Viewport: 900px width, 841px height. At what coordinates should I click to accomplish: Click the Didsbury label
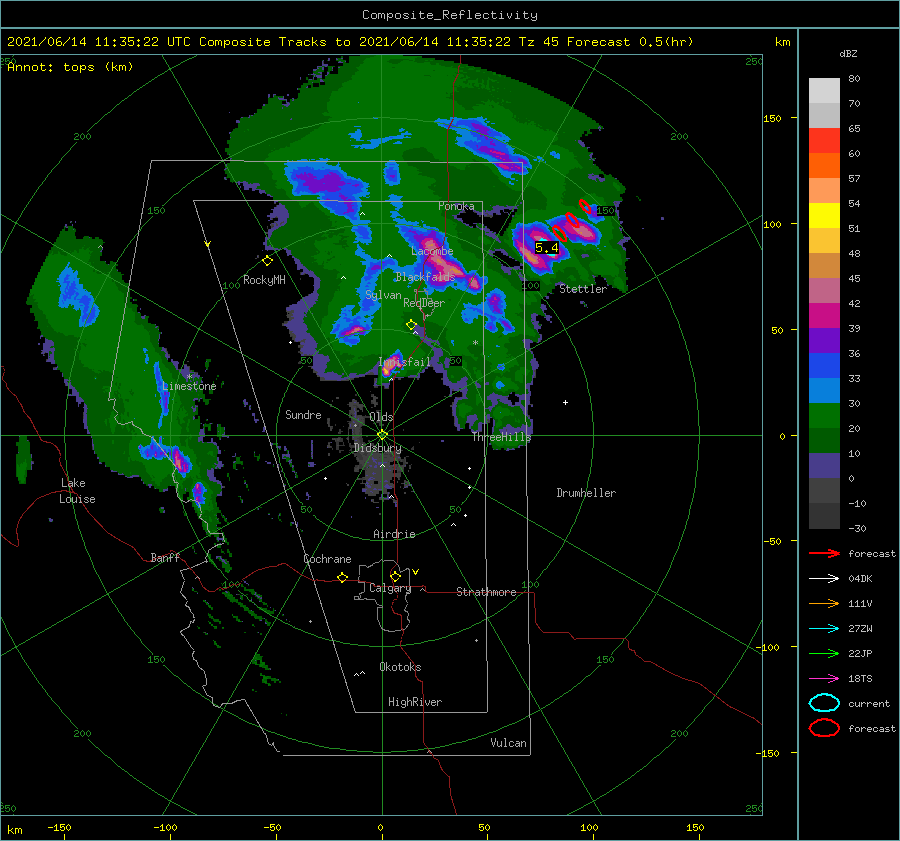point(377,448)
